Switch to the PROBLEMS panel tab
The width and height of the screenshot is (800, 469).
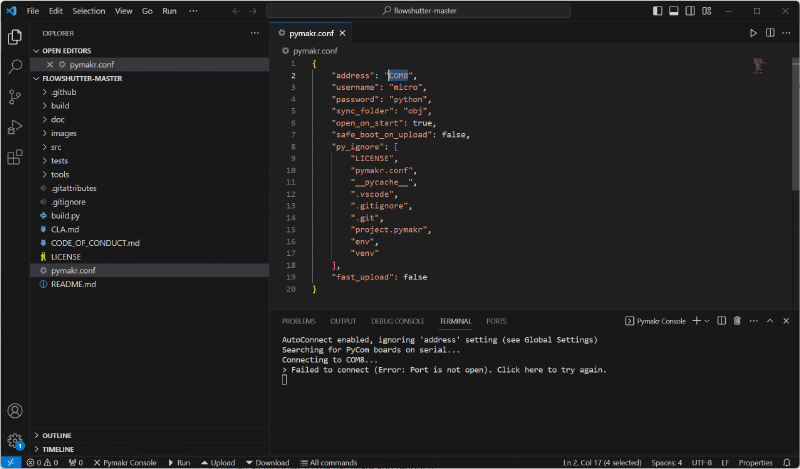[298, 321]
